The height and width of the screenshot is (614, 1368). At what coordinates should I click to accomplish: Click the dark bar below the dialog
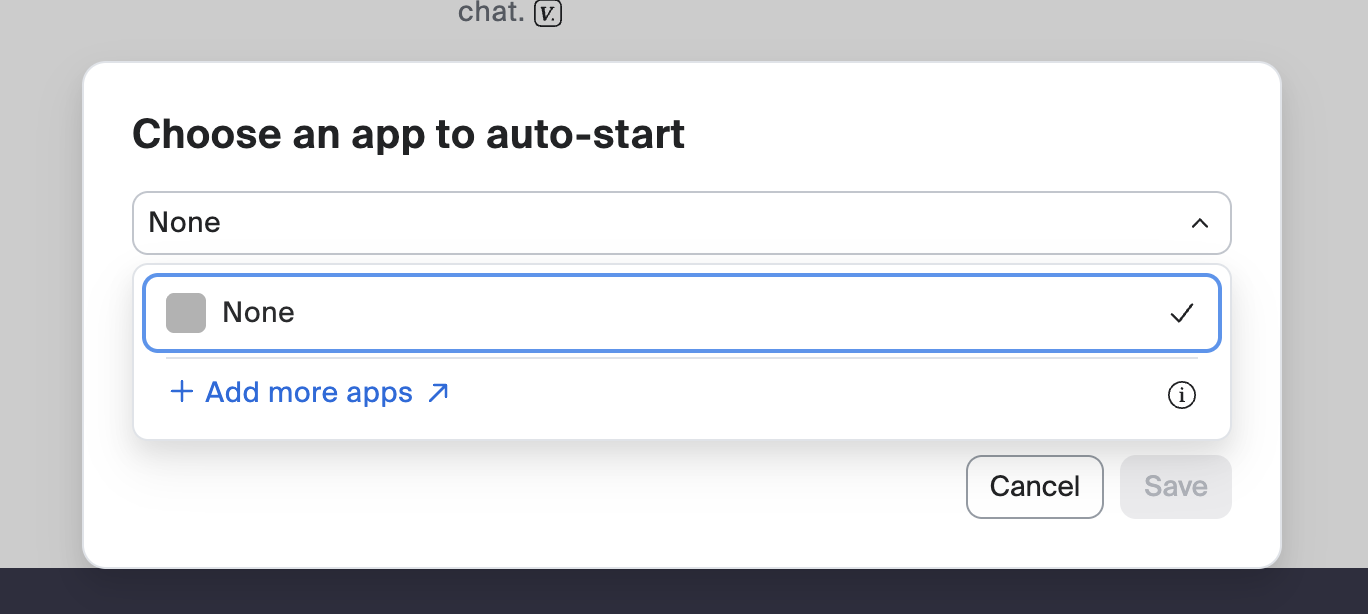pos(684,592)
